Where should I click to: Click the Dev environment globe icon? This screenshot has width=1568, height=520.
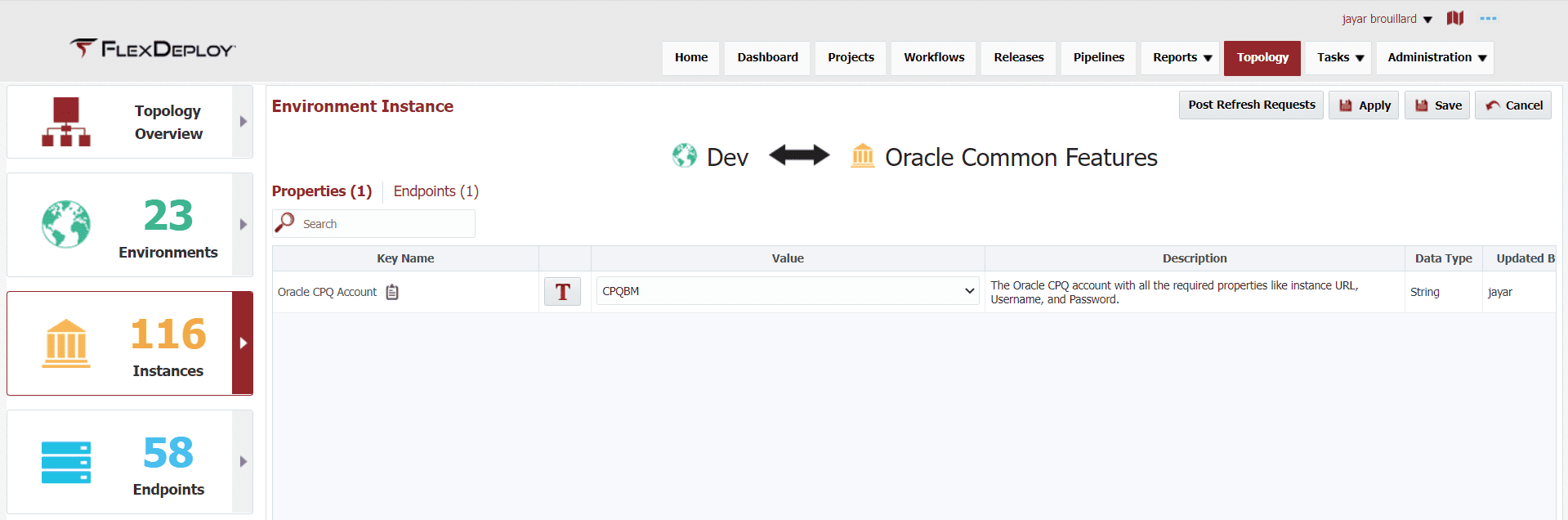coord(685,155)
